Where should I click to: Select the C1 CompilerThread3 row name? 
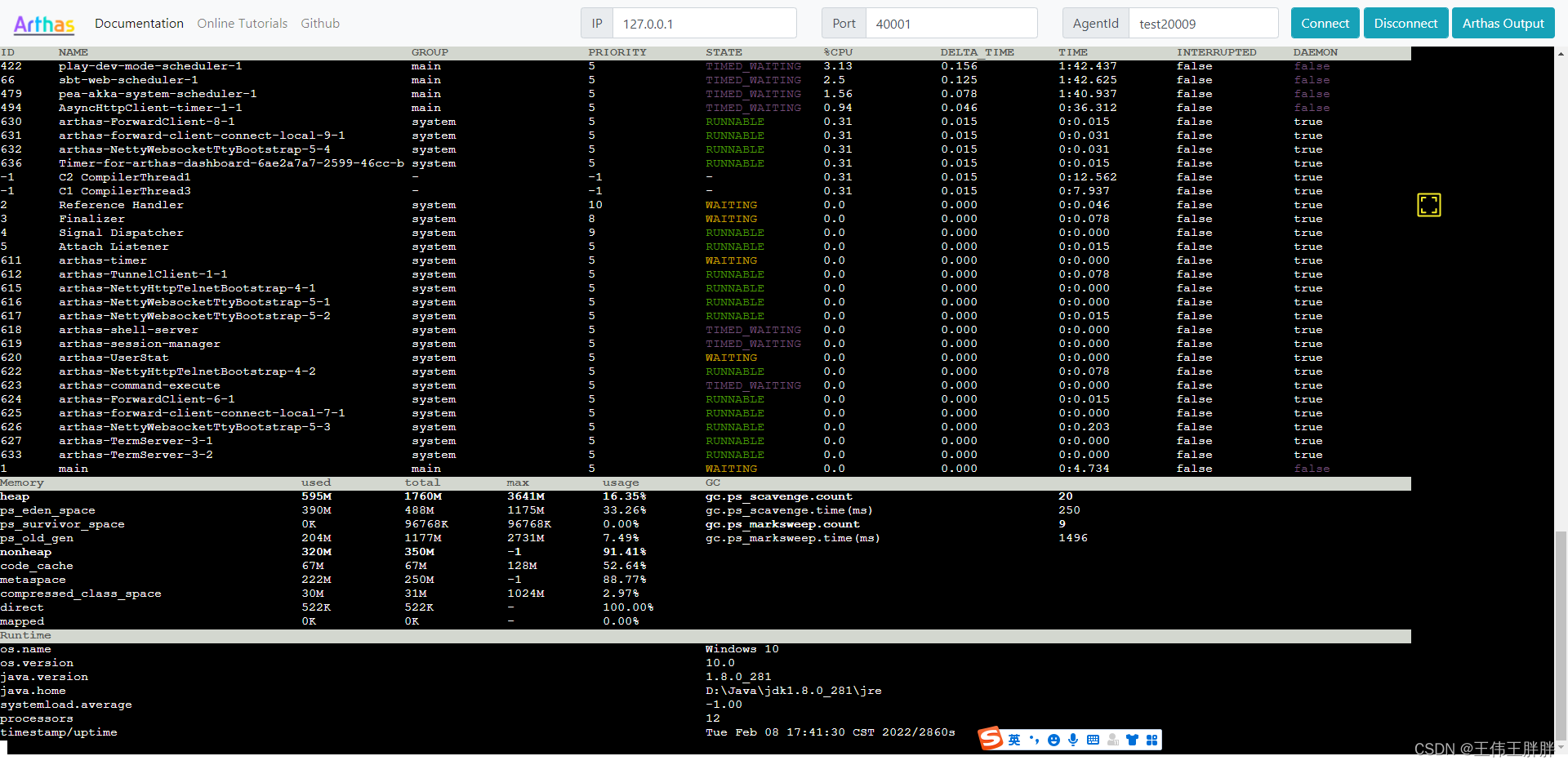(x=124, y=191)
